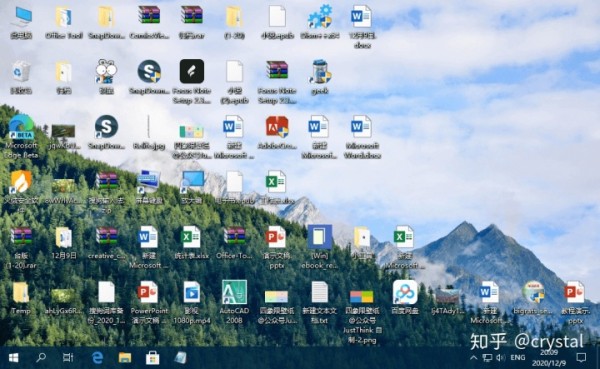600x369 pixels.
Task: Switch input language via ENG indicator
Action: pyautogui.click(x=518, y=358)
